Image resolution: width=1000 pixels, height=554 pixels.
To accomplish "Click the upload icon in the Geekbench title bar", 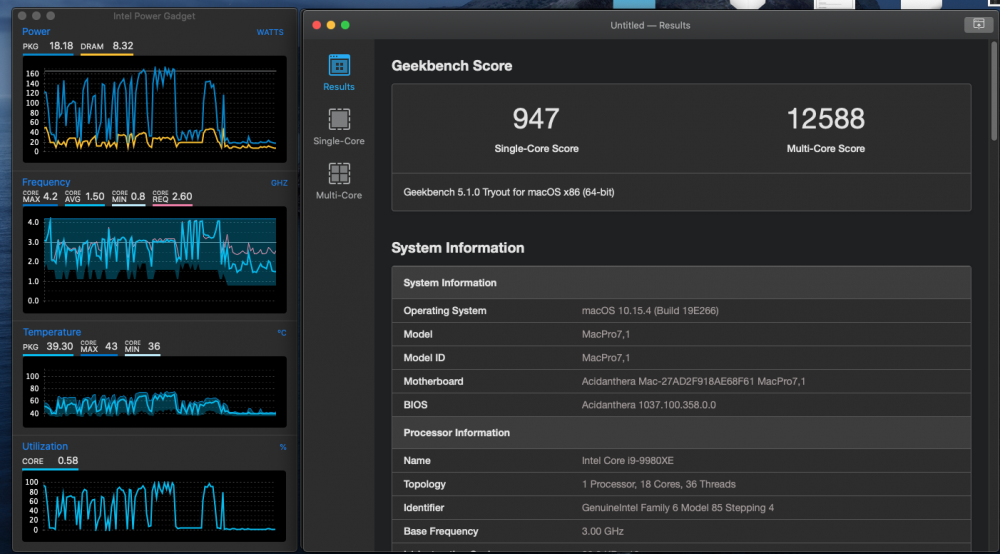I will pos(978,24).
